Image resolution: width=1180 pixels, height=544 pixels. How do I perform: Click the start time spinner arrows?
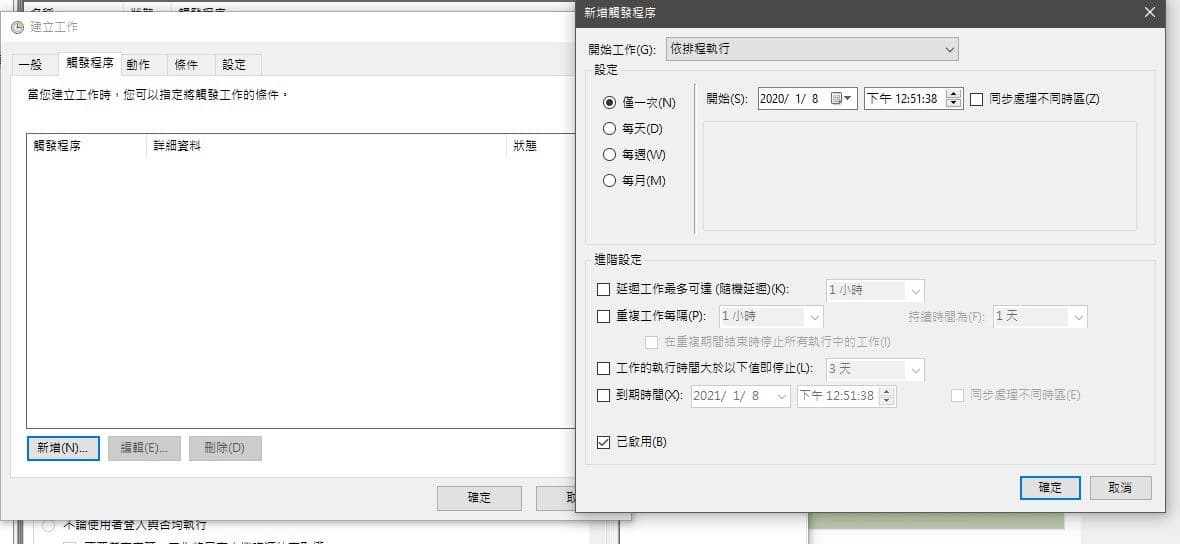pos(954,99)
